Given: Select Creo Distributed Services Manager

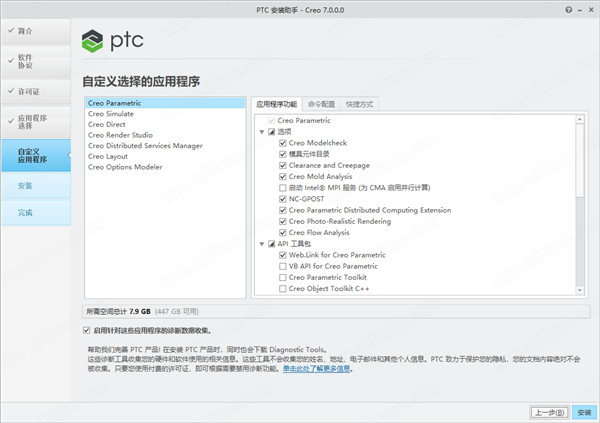Looking at the screenshot, I should coord(165,146).
